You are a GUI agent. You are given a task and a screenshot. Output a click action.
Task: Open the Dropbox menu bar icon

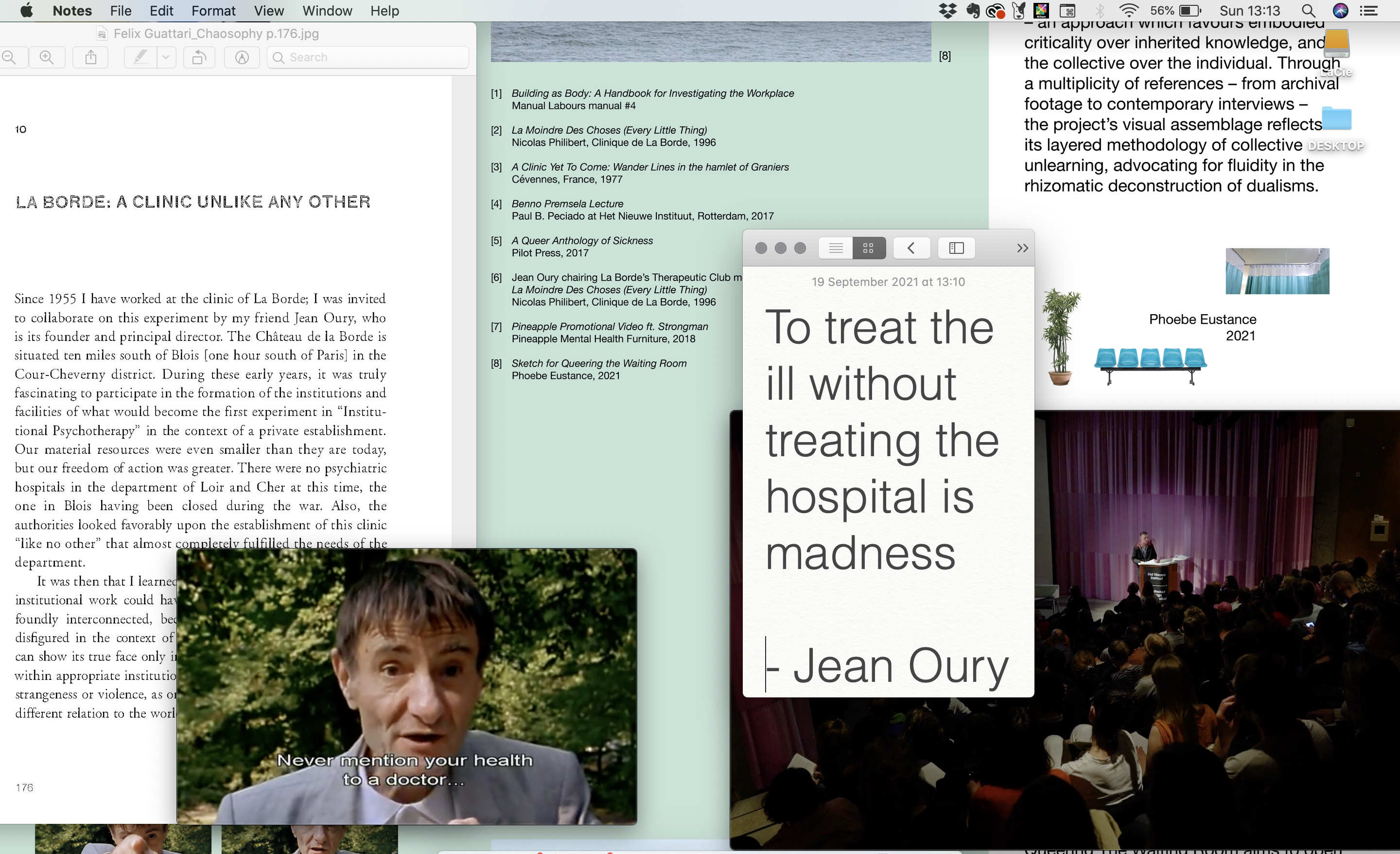947,11
